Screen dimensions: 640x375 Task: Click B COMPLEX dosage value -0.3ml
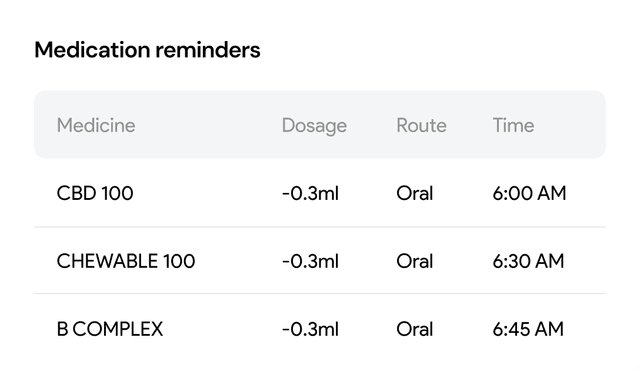point(310,329)
